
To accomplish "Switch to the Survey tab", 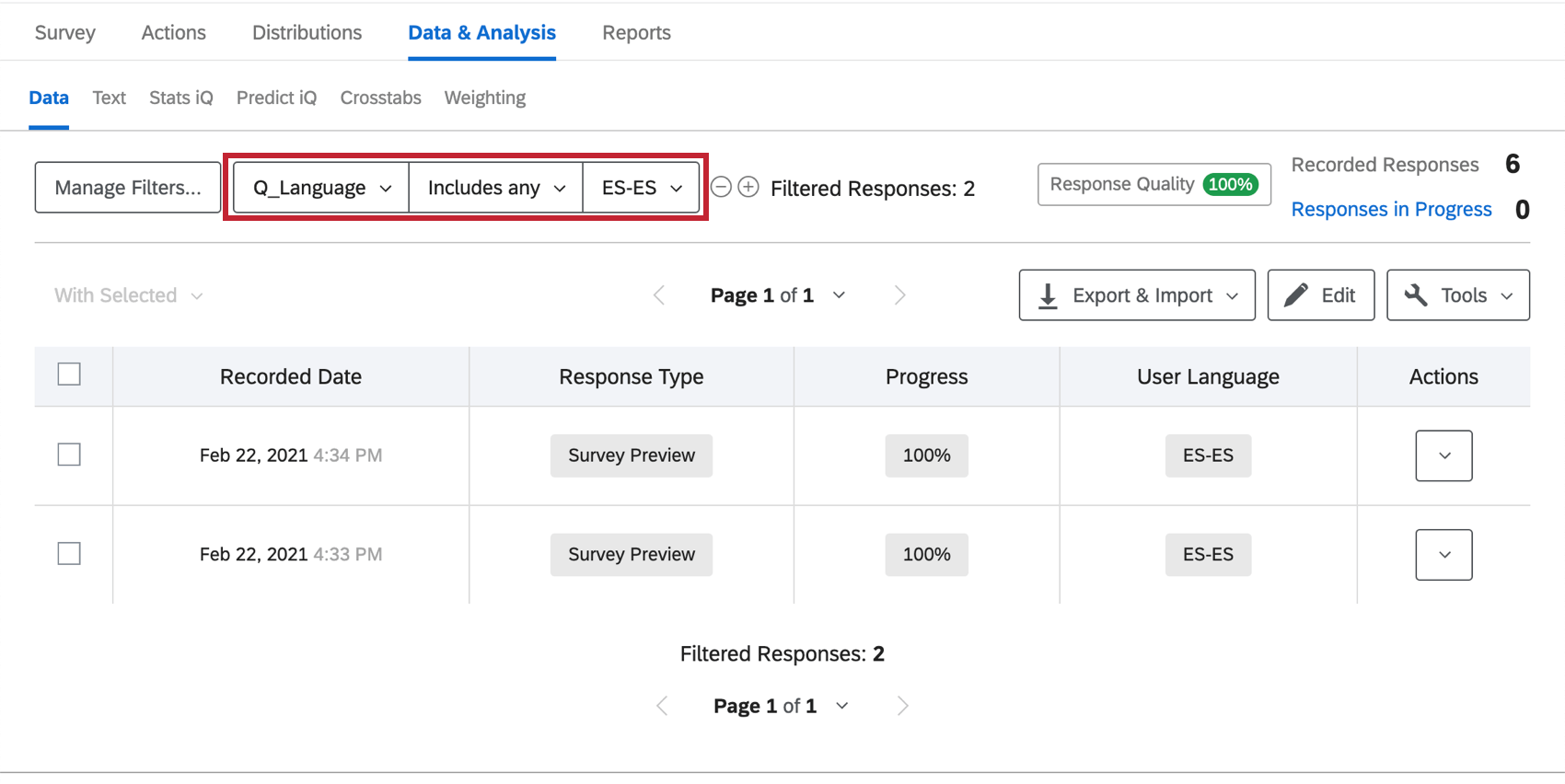I will [65, 33].
